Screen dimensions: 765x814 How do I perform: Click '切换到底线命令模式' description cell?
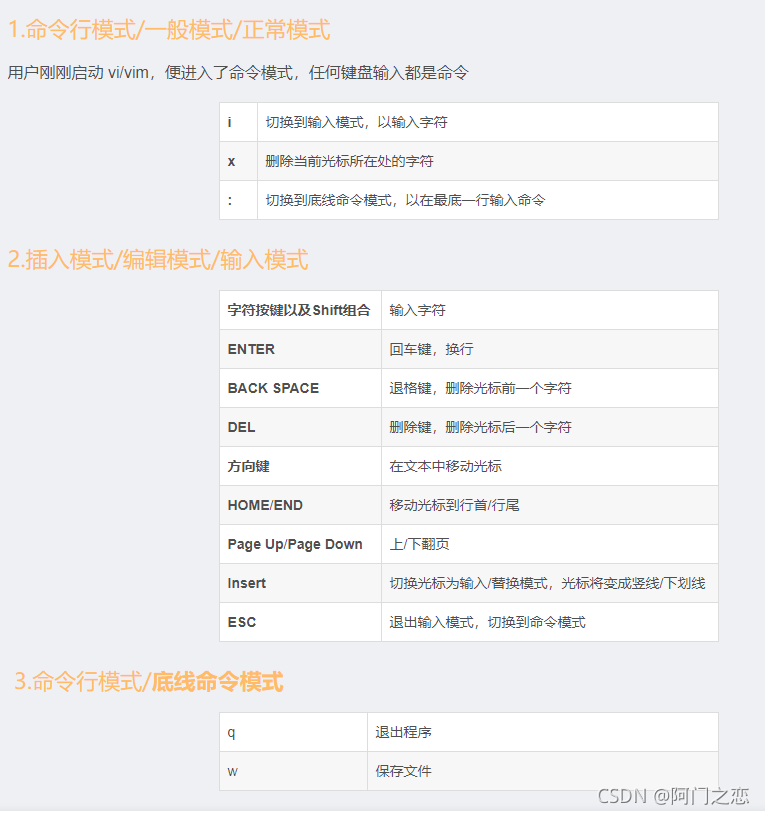488,200
